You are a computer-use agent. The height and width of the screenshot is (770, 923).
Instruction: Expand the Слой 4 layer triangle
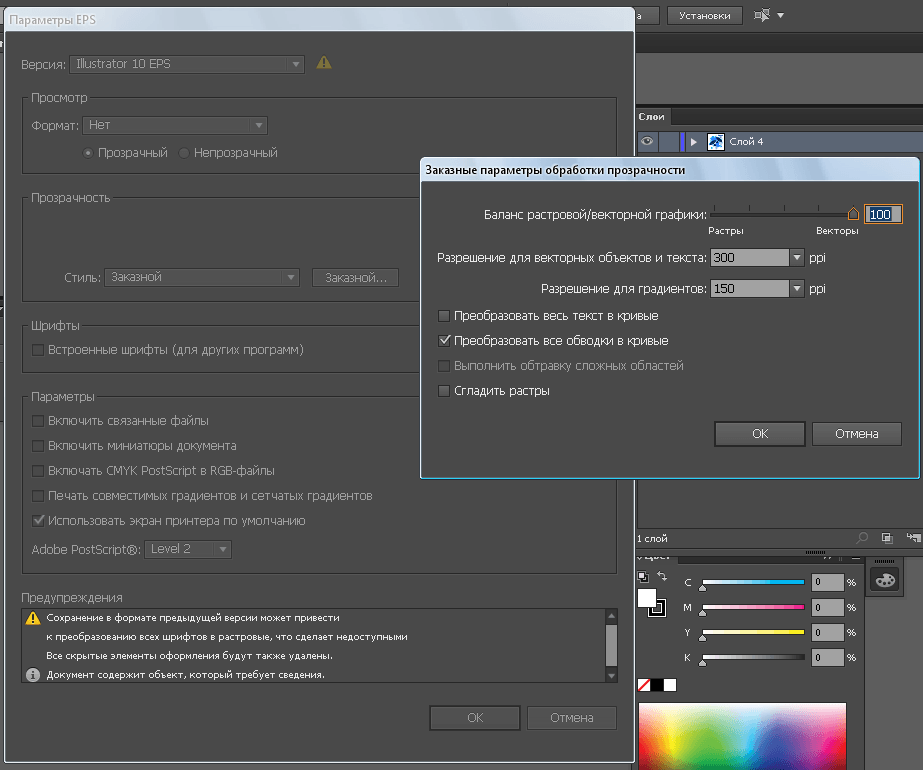[x=693, y=142]
